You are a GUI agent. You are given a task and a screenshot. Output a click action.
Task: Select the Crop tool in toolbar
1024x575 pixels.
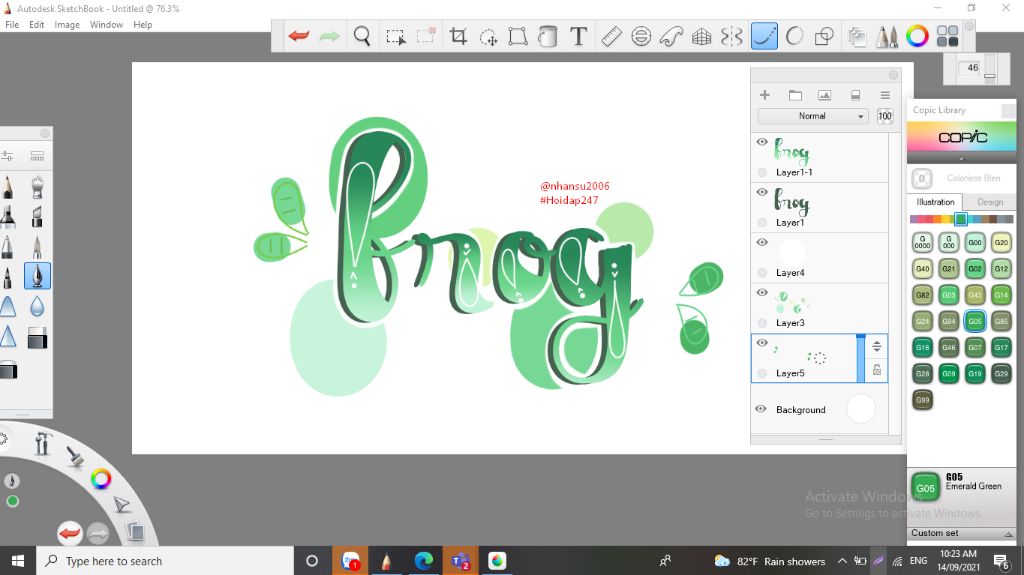click(x=458, y=37)
